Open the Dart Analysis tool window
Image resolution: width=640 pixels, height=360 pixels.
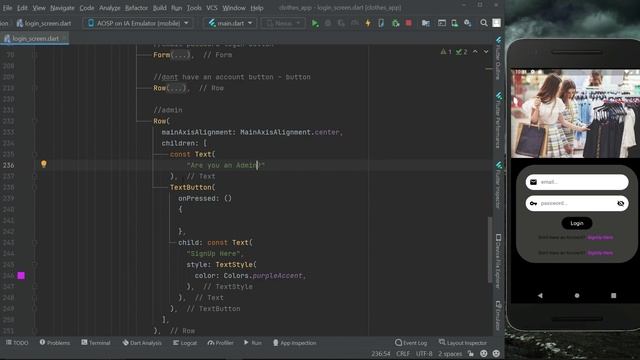point(142,343)
